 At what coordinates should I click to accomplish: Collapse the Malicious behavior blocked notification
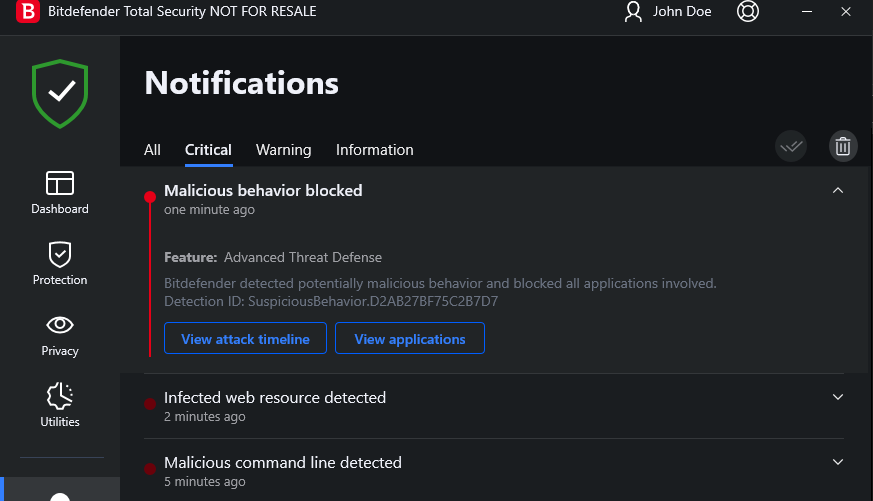[x=838, y=190]
